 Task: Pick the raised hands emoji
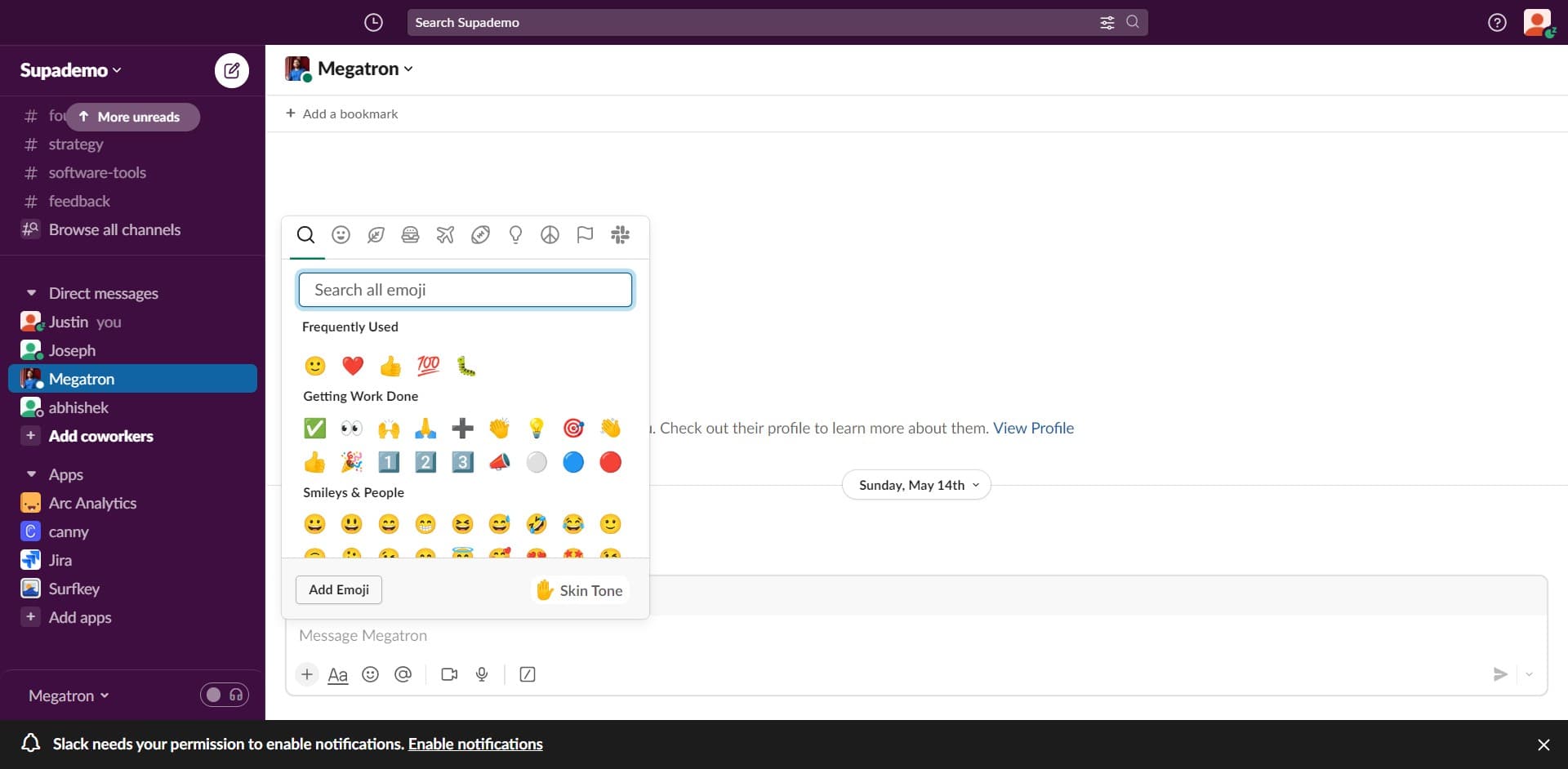(x=389, y=428)
